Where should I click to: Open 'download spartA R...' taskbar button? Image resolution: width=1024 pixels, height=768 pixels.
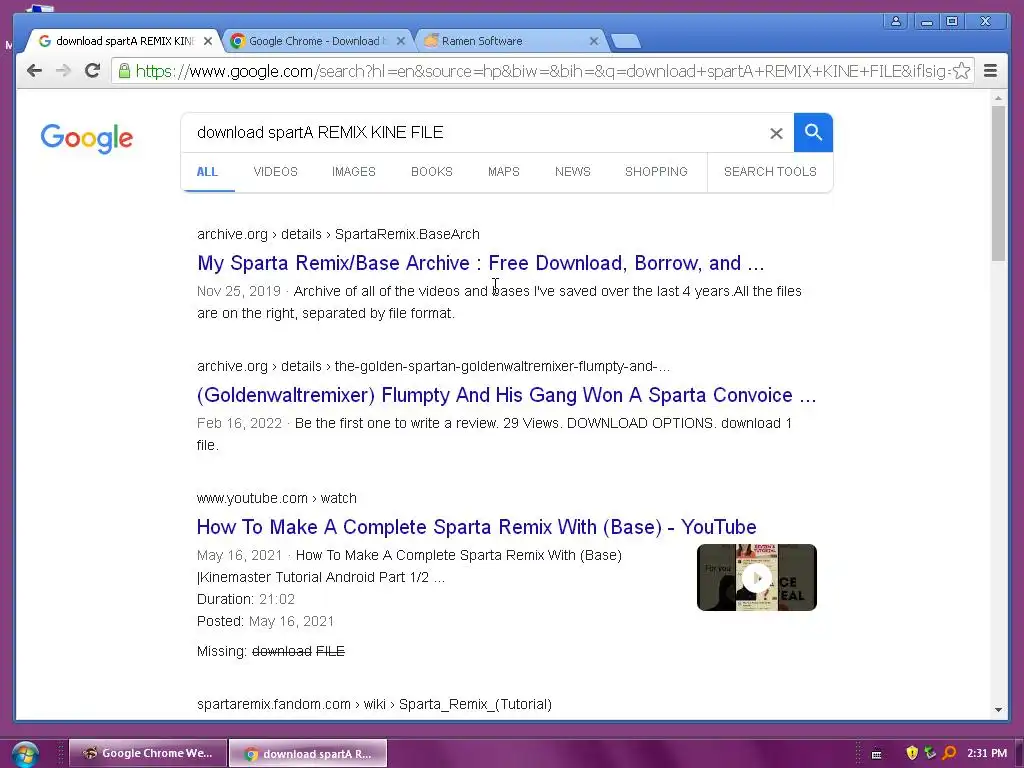308,754
